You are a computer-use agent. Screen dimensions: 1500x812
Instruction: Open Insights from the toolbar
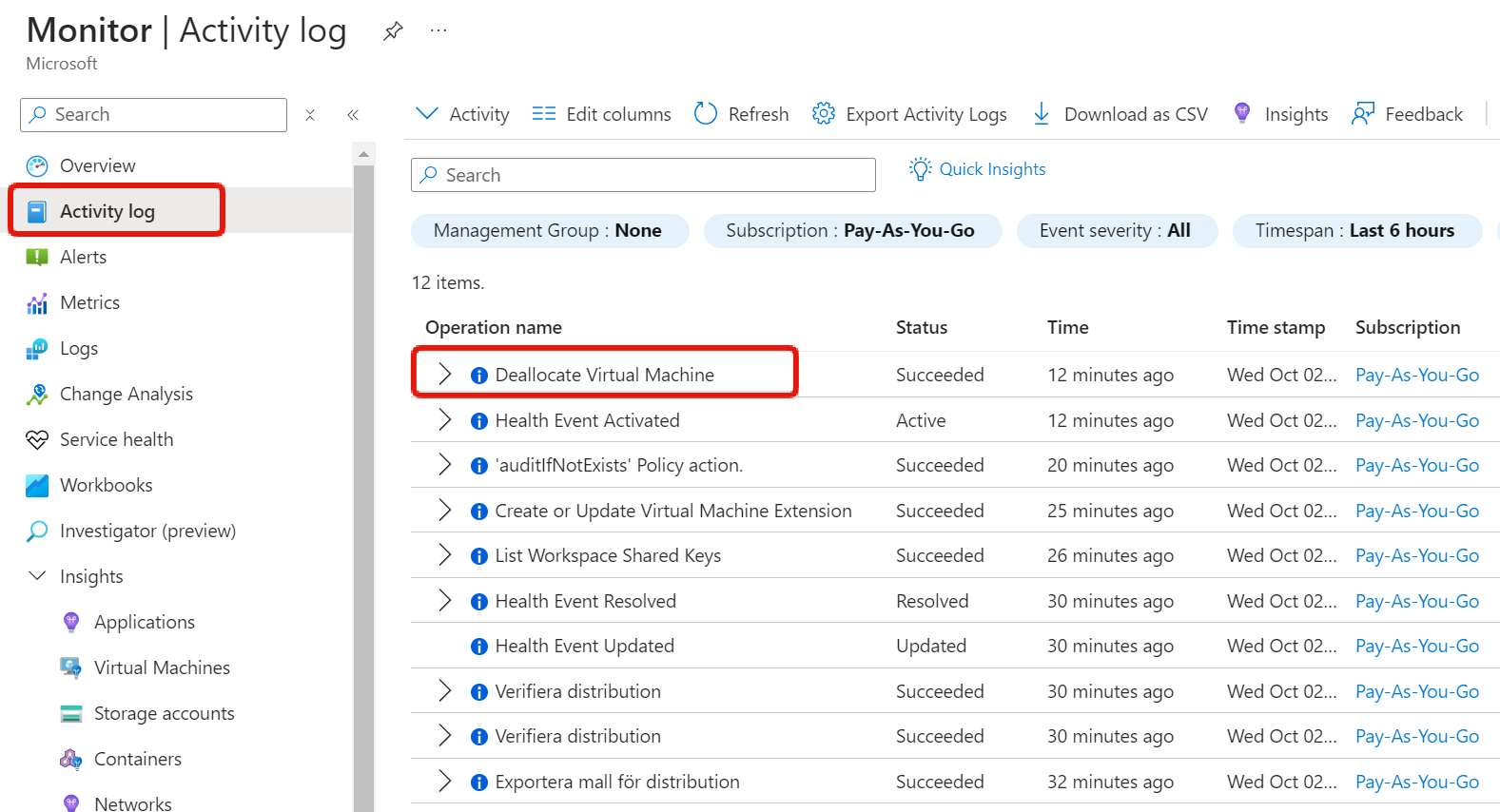1280,114
